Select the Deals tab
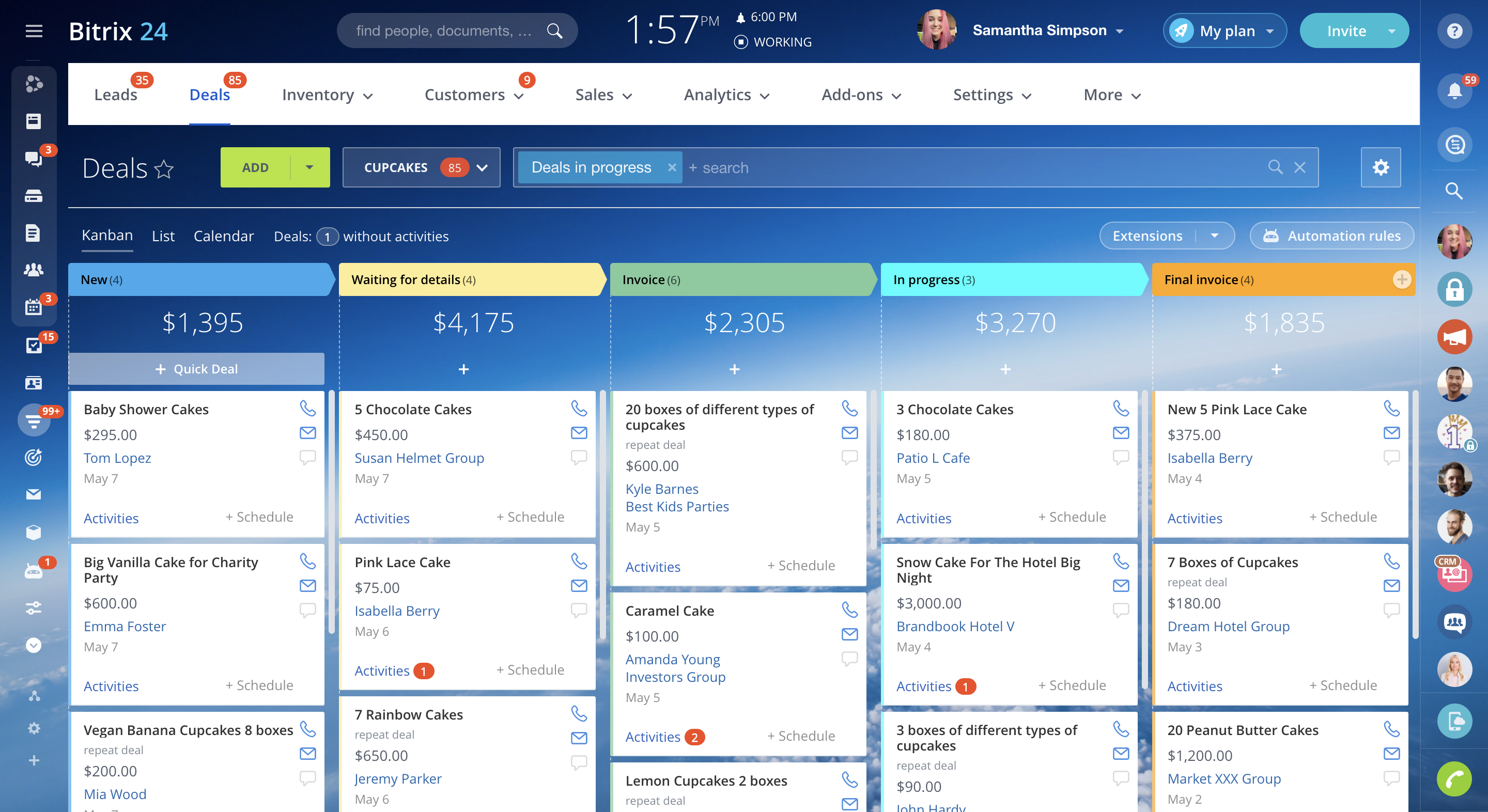Image resolution: width=1488 pixels, height=812 pixels. [209, 94]
